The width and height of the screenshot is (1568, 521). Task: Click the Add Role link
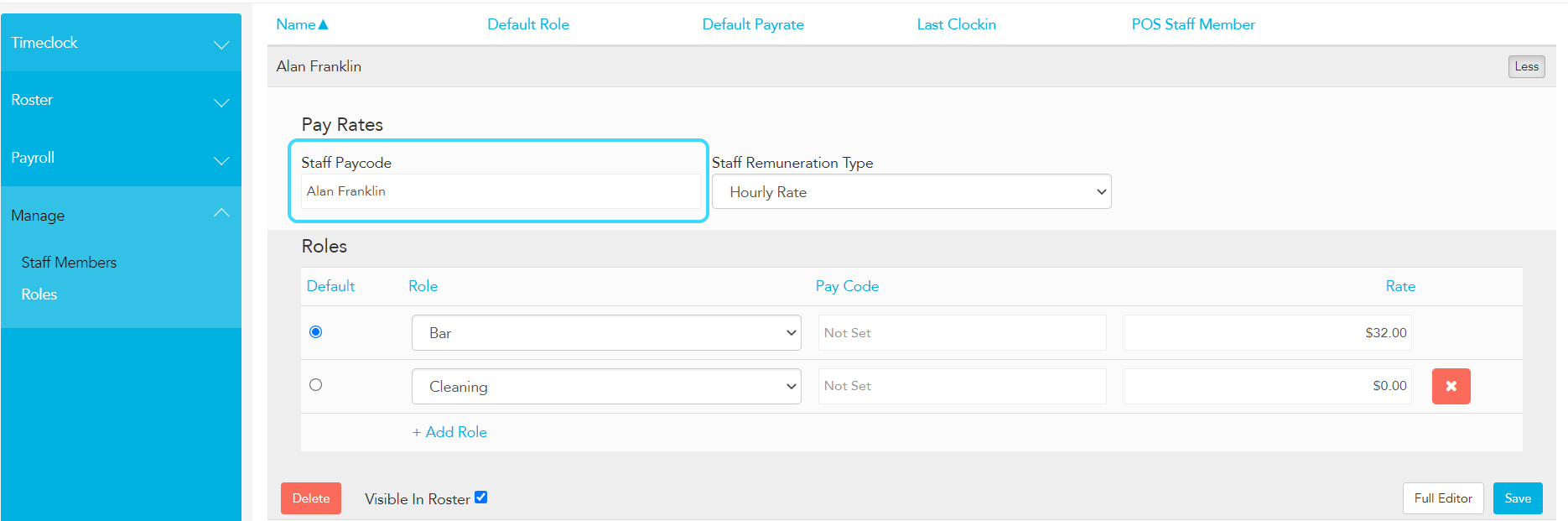pyautogui.click(x=449, y=432)
